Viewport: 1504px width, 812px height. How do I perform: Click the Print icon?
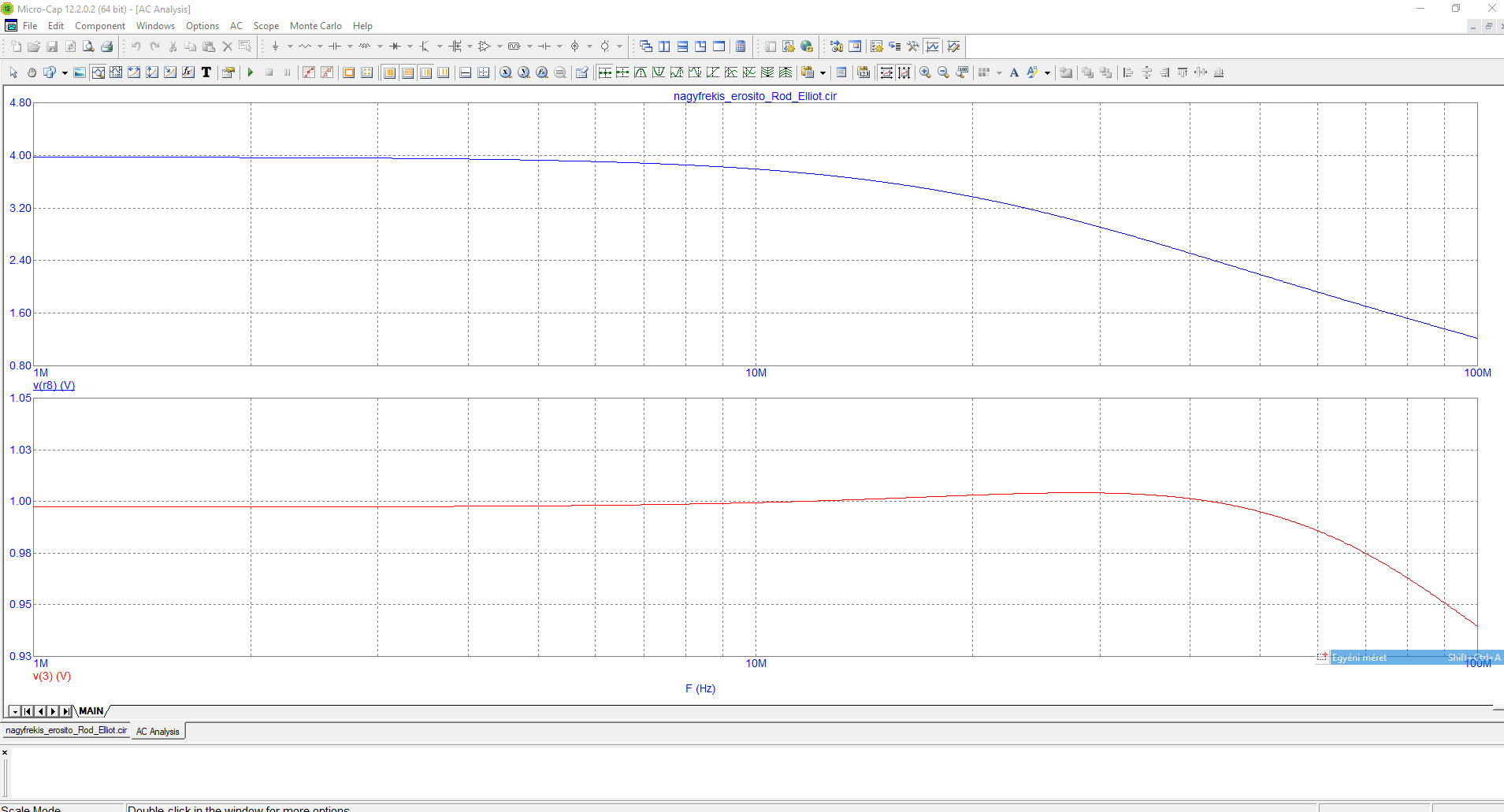[x=106, y=46]
